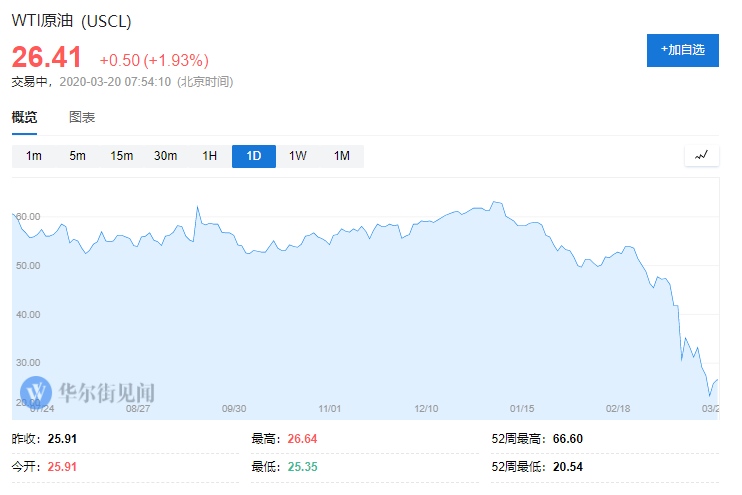The width and height of the screenshot is (742, 495).
Task: Switch to the 1M timeframe
Action: (x=342, y=156)
